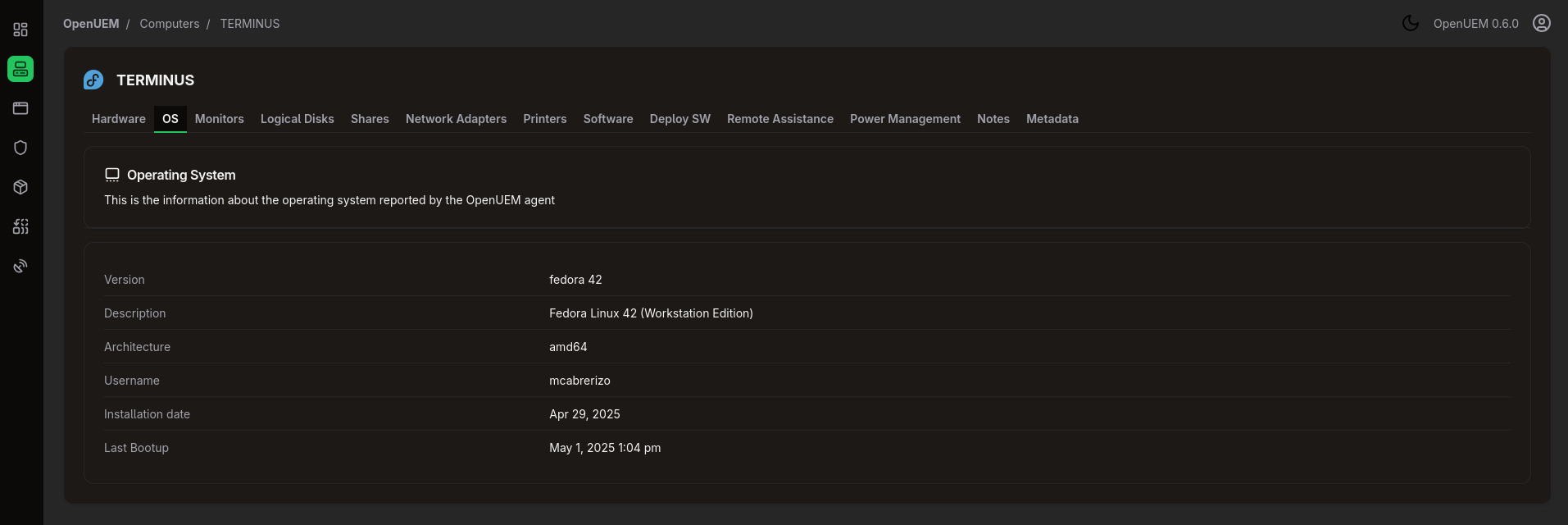1568x525 pixels.
Task: Click the OpenUEM 0.6.0 version label
Action: pyautogui.click(x=1475, y=24)
